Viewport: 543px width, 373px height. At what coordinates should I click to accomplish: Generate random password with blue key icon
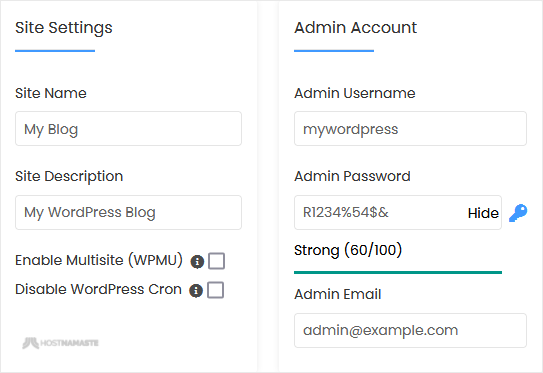(518, 213)
